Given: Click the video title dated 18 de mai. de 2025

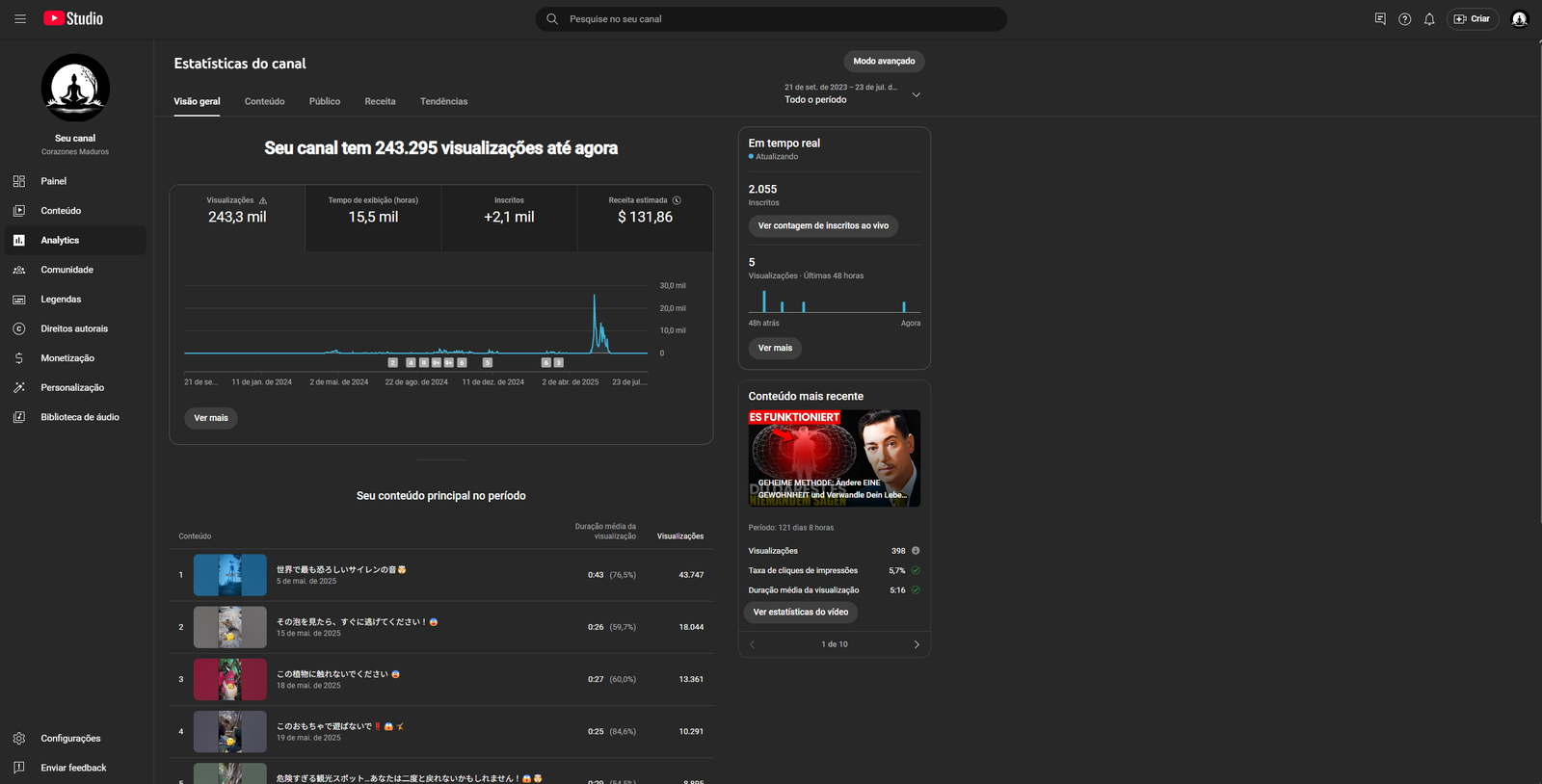Looking at the screenshot, I should pos(338,674).
